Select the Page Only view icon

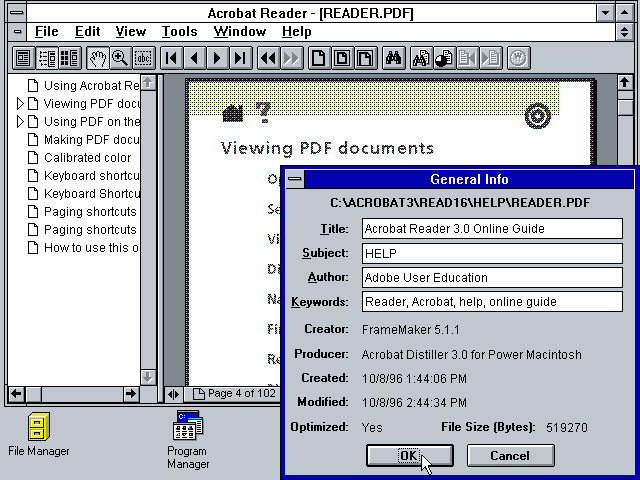[x=23, y=58]
